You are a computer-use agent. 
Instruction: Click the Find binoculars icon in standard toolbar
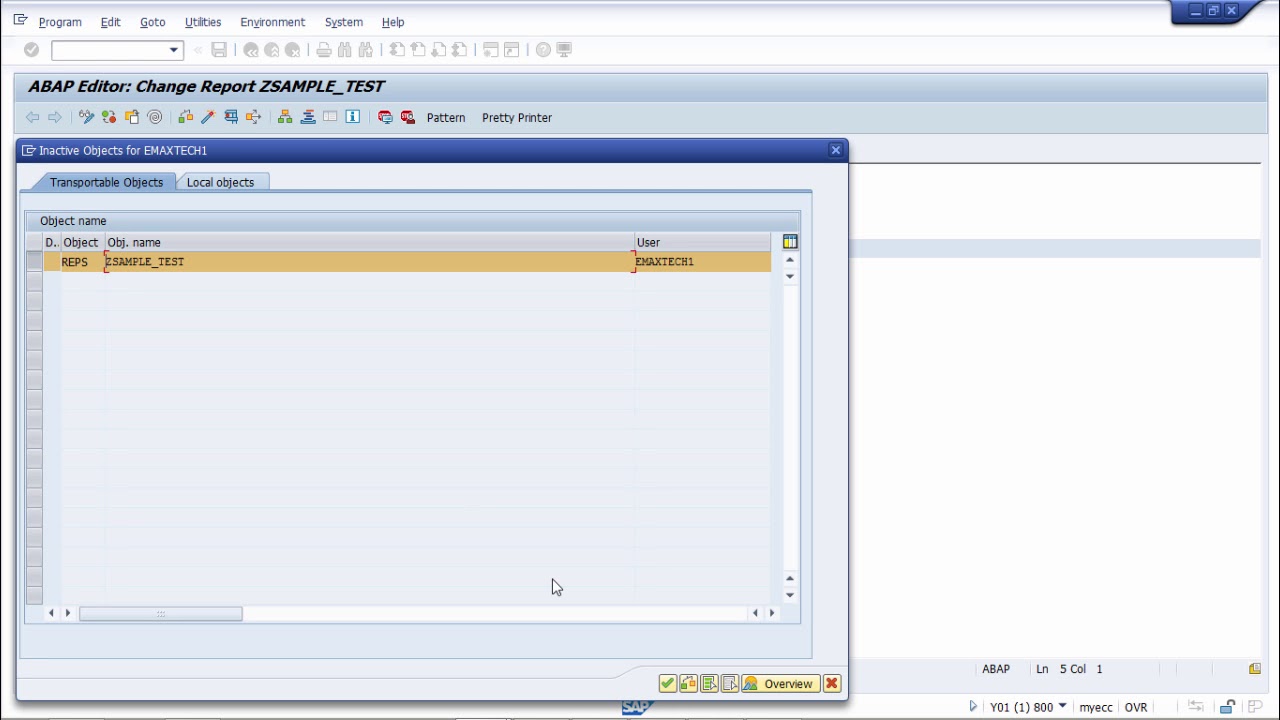tap(345, 50)
